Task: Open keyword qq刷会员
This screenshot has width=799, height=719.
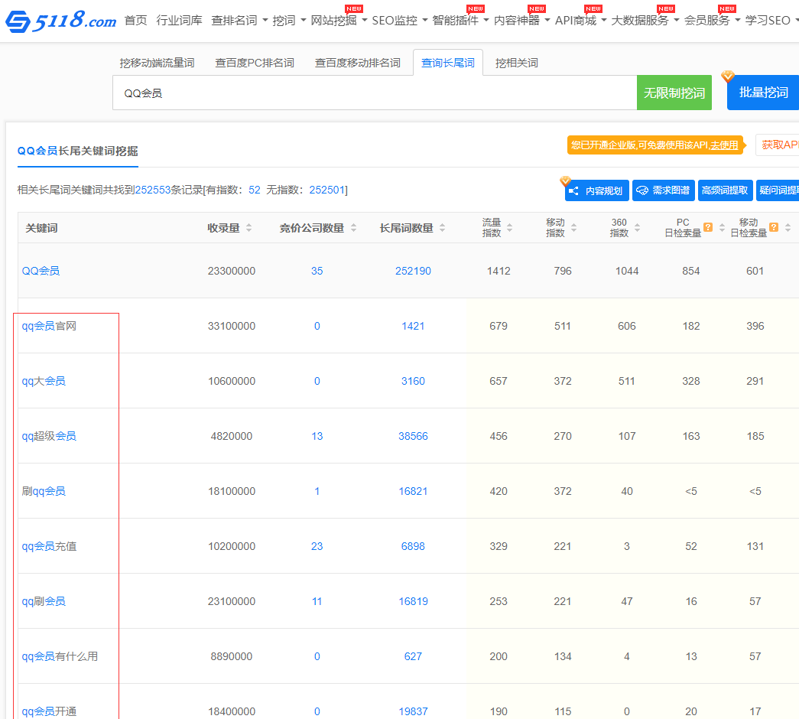Action: 43,601
